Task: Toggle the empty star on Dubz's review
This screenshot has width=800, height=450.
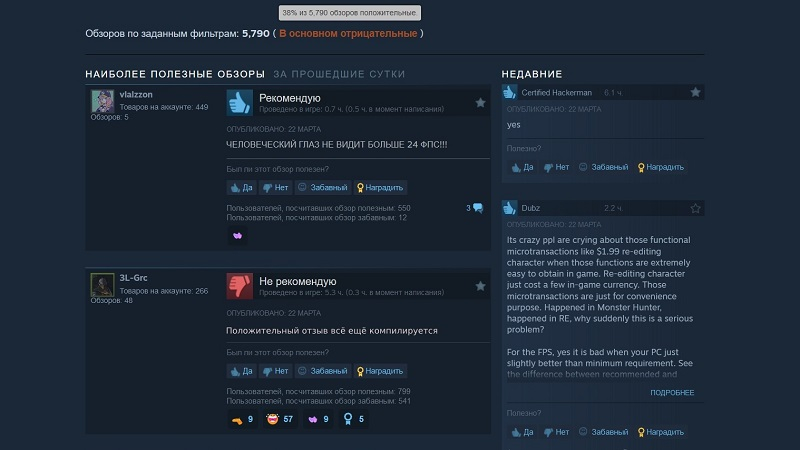Action: point(695,208)
